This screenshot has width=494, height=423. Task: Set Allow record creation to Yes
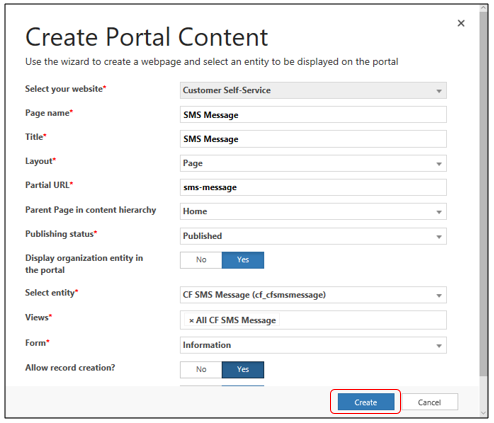(x=243, y=369)
